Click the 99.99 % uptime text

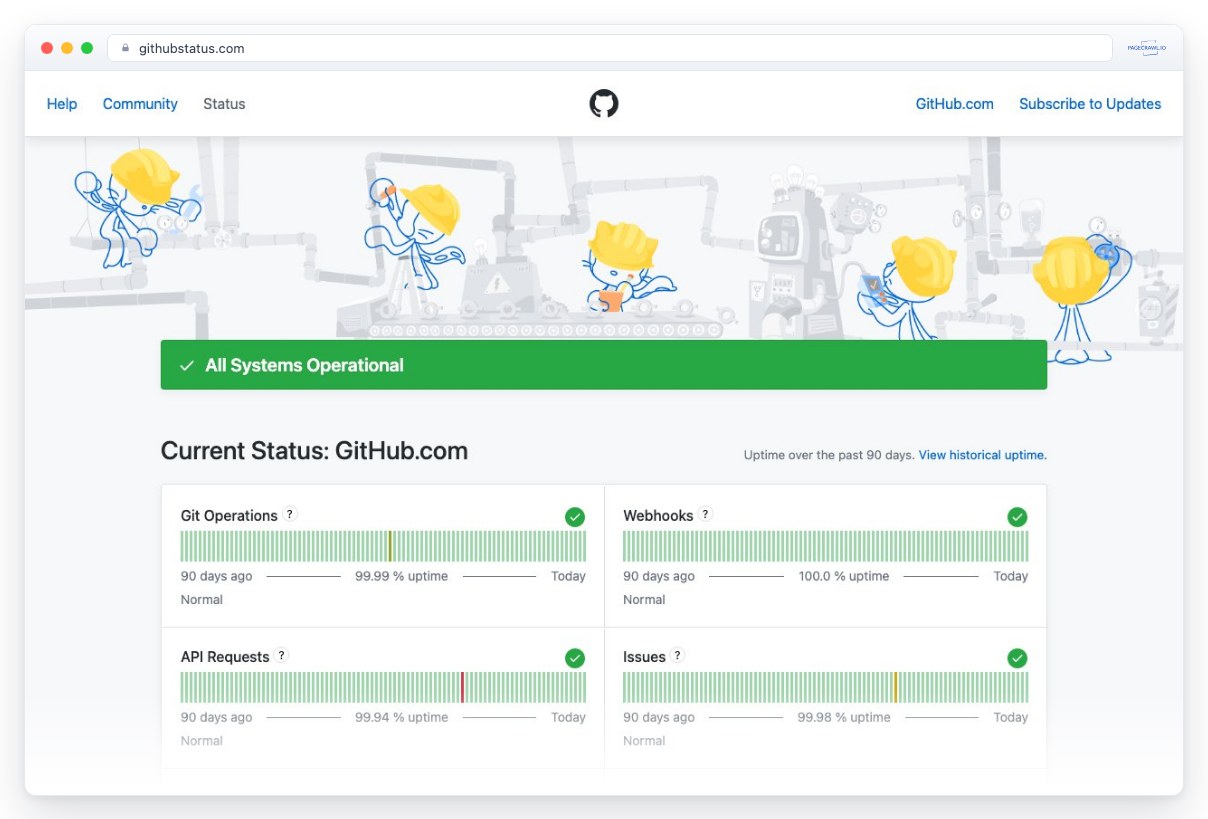401,576
